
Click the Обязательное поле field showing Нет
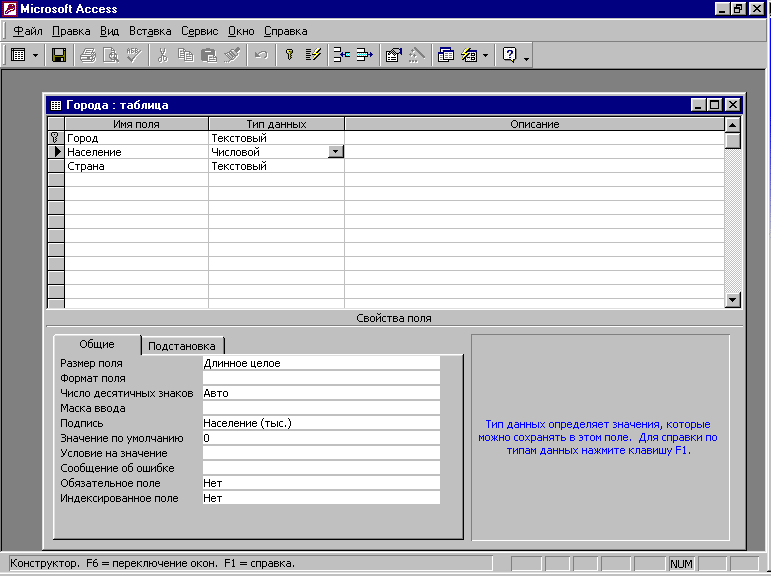[321, 483]
